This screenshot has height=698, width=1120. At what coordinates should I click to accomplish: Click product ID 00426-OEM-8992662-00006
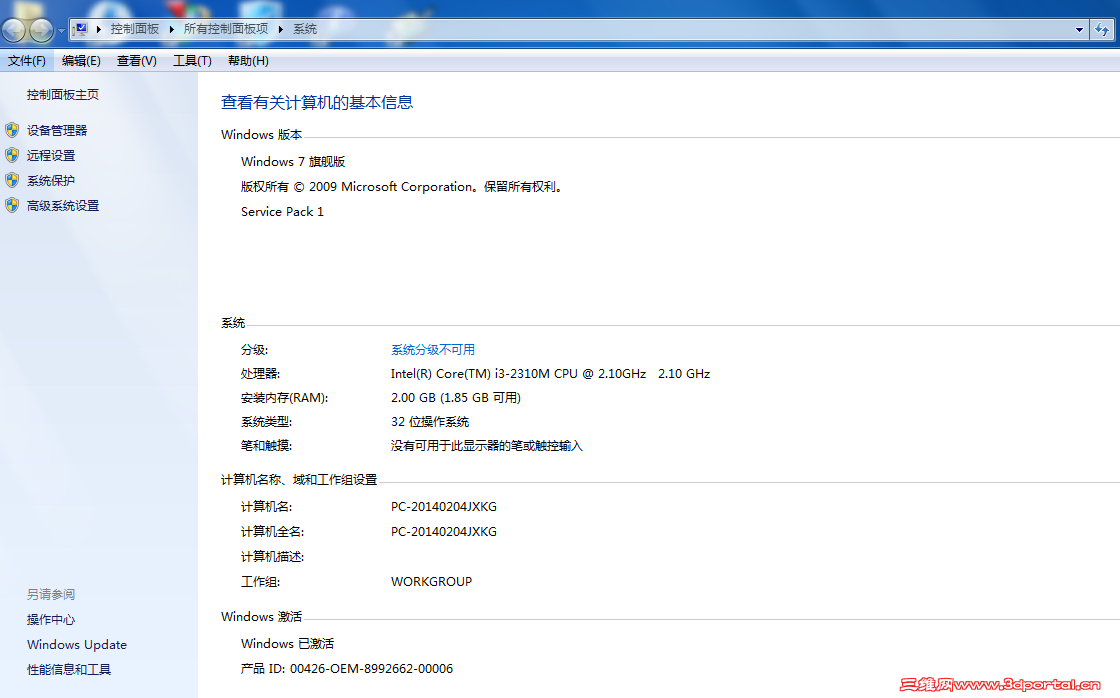point(371,669)
